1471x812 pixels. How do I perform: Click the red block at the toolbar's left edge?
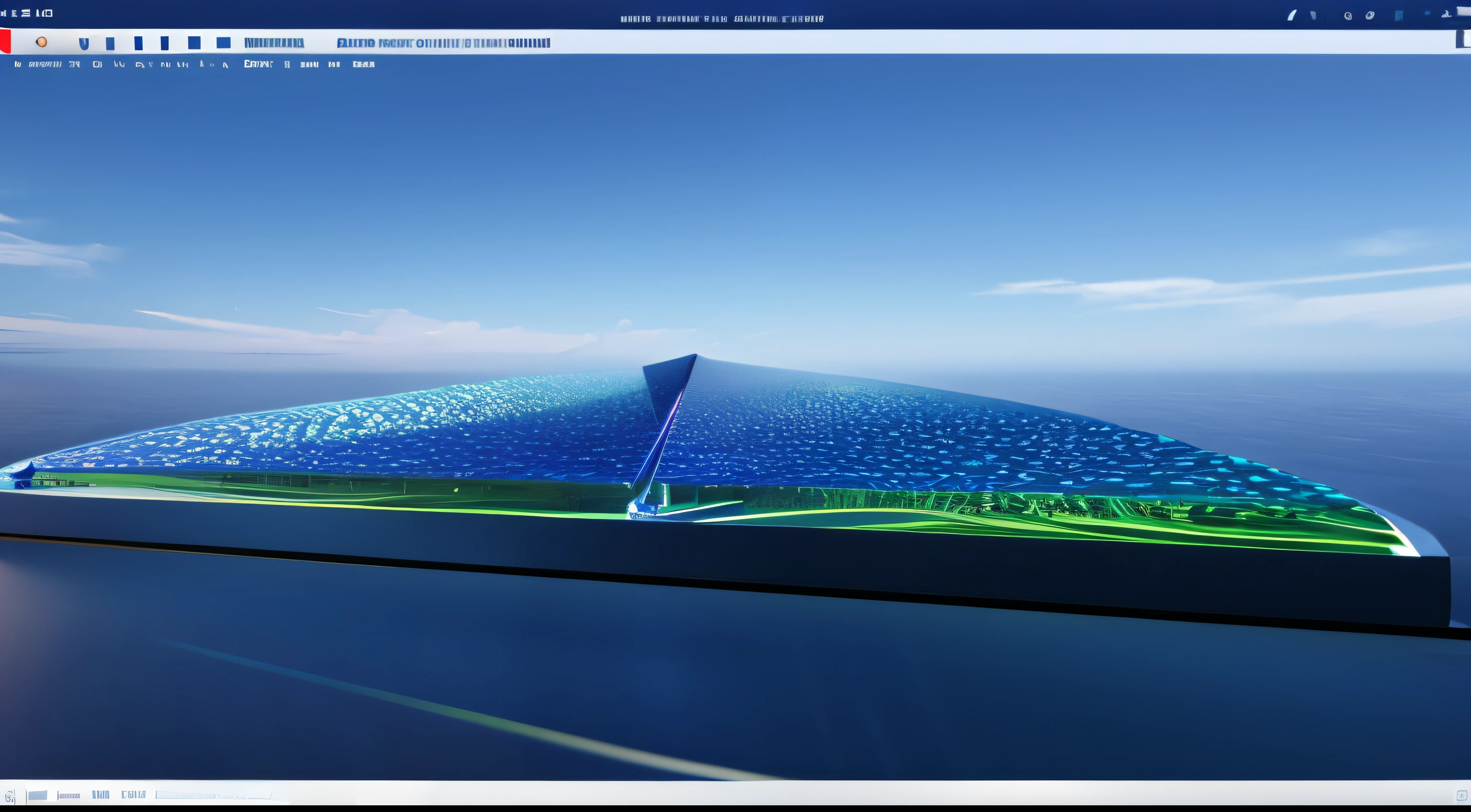pos(5,41)
